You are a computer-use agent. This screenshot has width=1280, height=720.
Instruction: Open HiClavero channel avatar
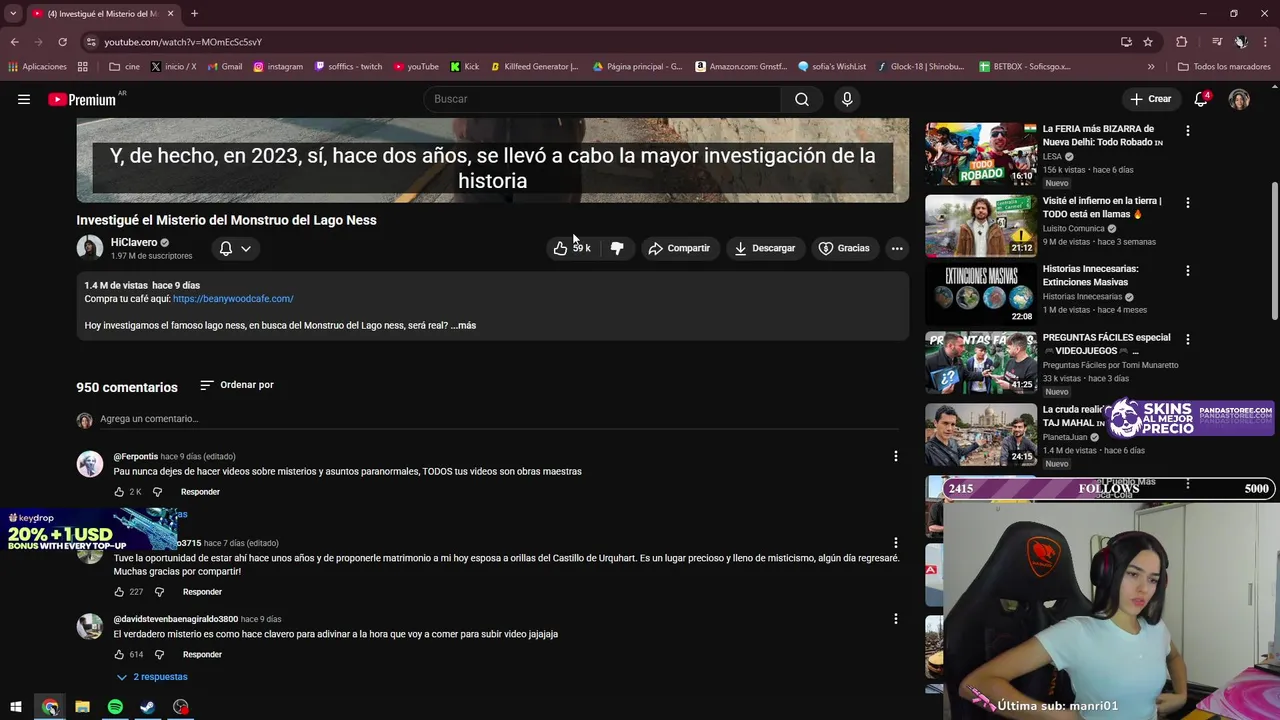[90, 248]
